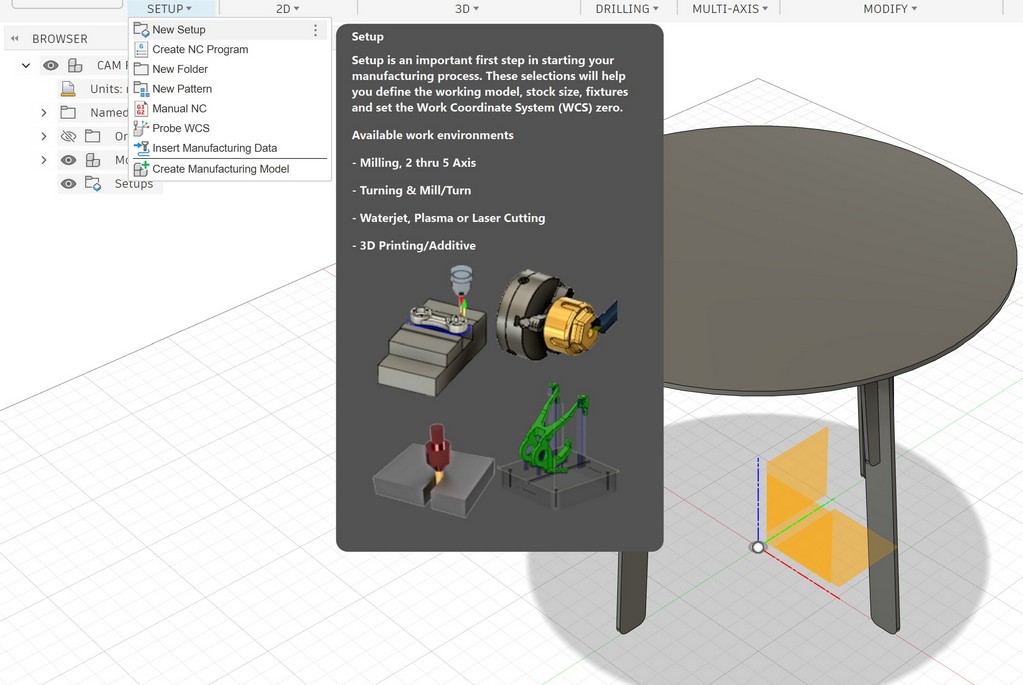Screen dimensions: 1023x685
Task: Click the New Folder icon in Setup menu
Action: pyautogui.click(x=141, y=69)
